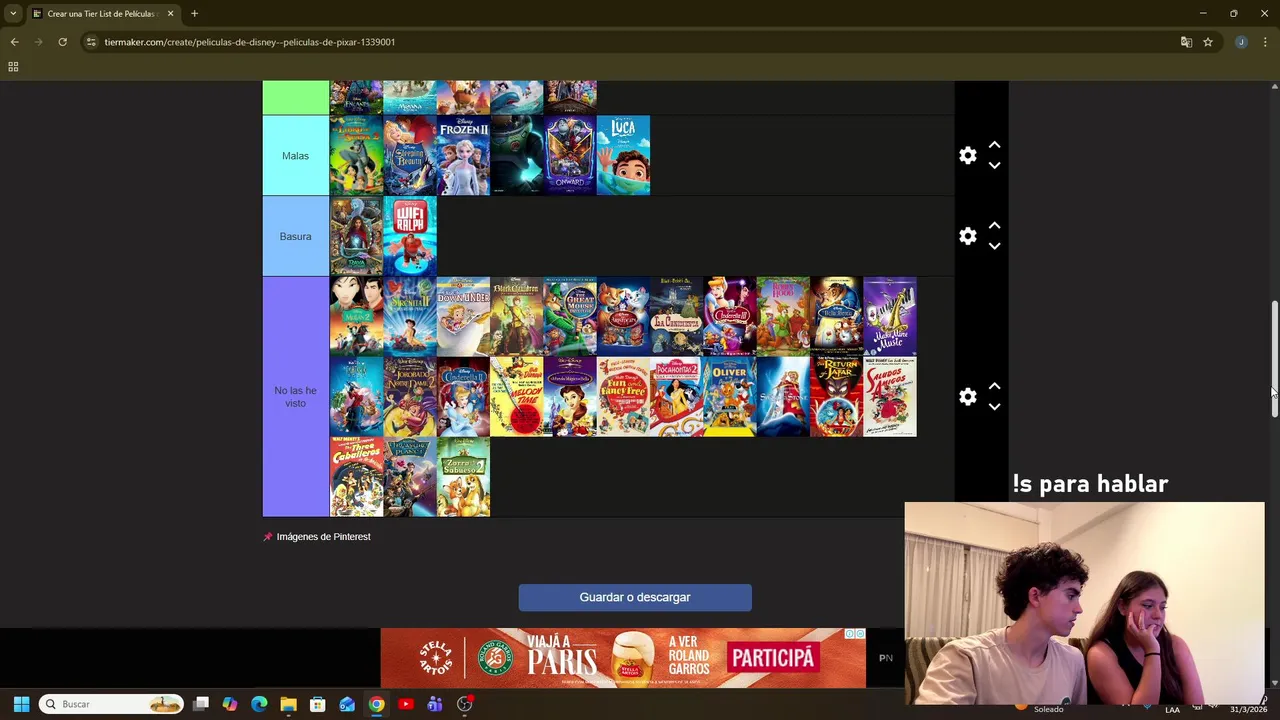Image resolution: width=1280 pixels, height=720 pixels.
Task: Select the Wifi Ralph poster
Action: [x=410, y=236]
